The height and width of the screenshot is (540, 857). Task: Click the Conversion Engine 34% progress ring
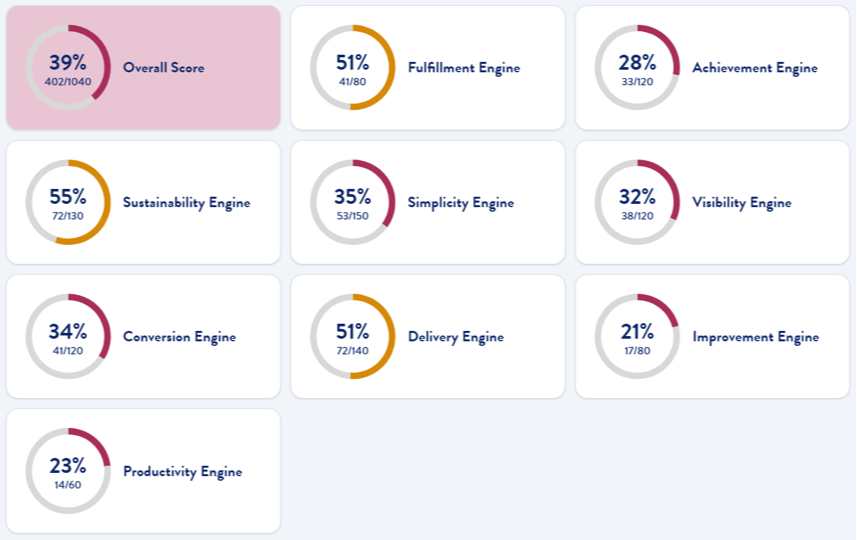[x=68, y=336]
